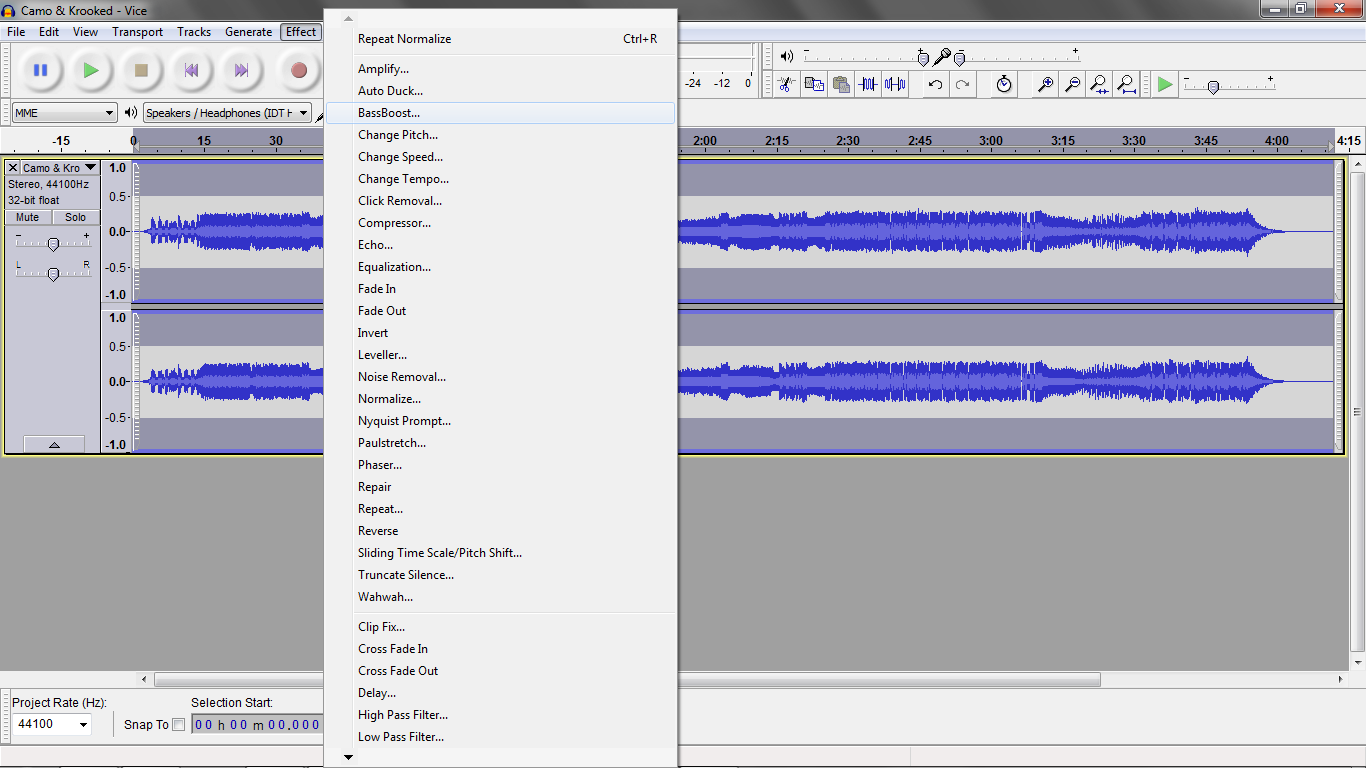Open Project Rate 44100 dropdown
1366x768 pixels.
click(x=52, y=724)
